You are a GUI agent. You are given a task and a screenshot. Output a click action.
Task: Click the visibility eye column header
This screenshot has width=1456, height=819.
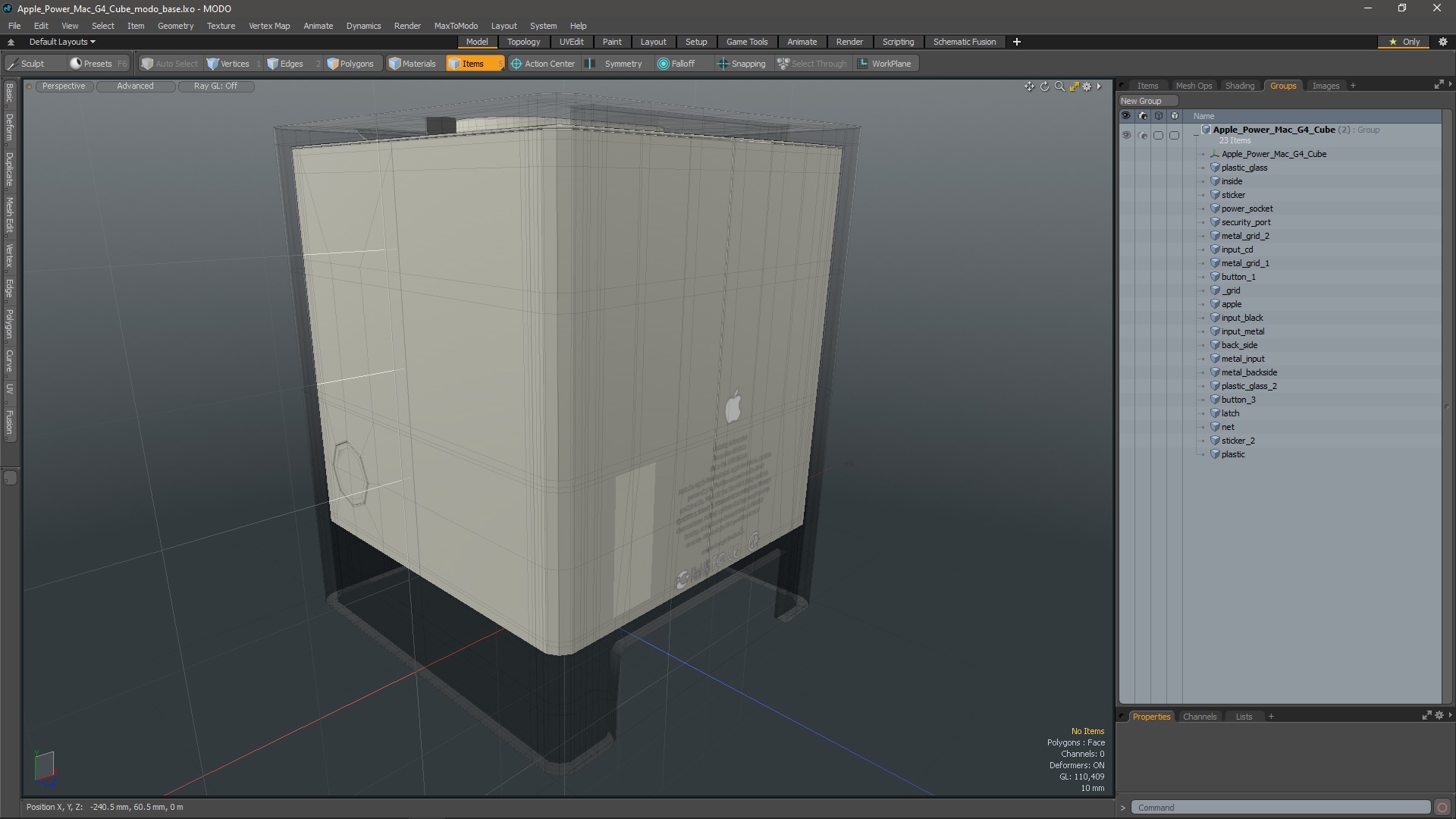pyautogui.click(x=1125, y=116)
